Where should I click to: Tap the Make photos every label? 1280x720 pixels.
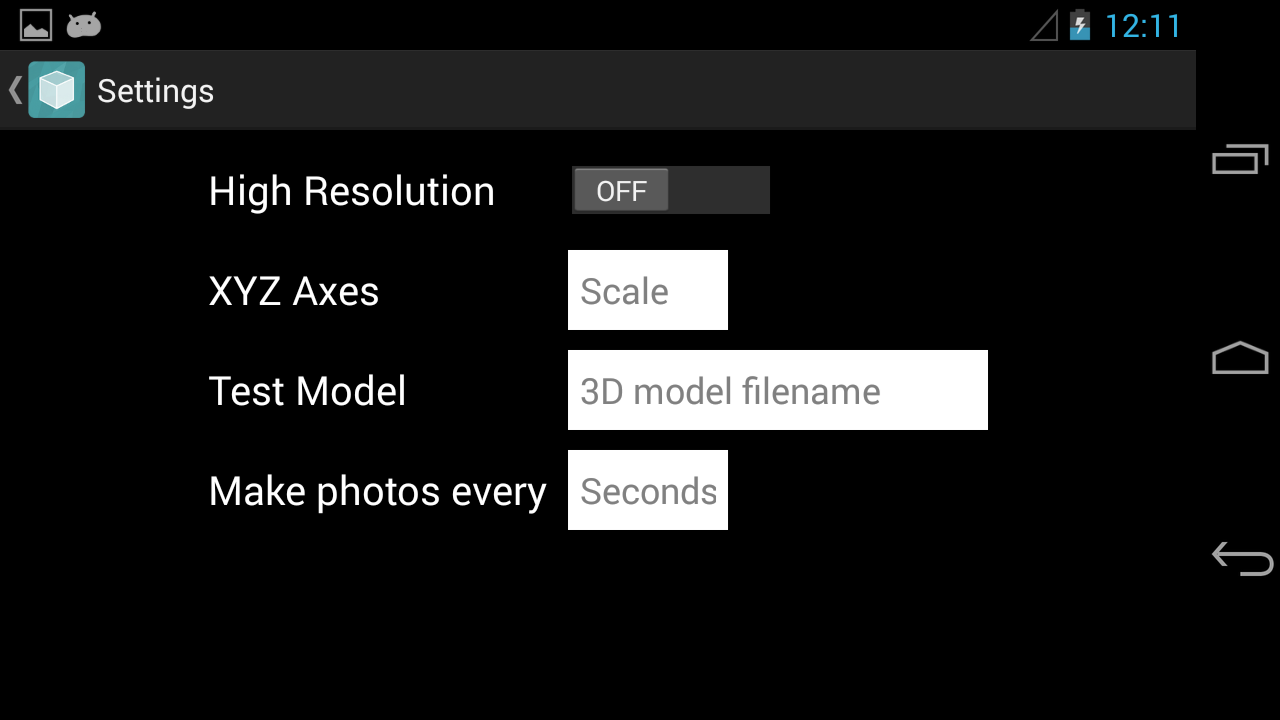pos(377,491)
